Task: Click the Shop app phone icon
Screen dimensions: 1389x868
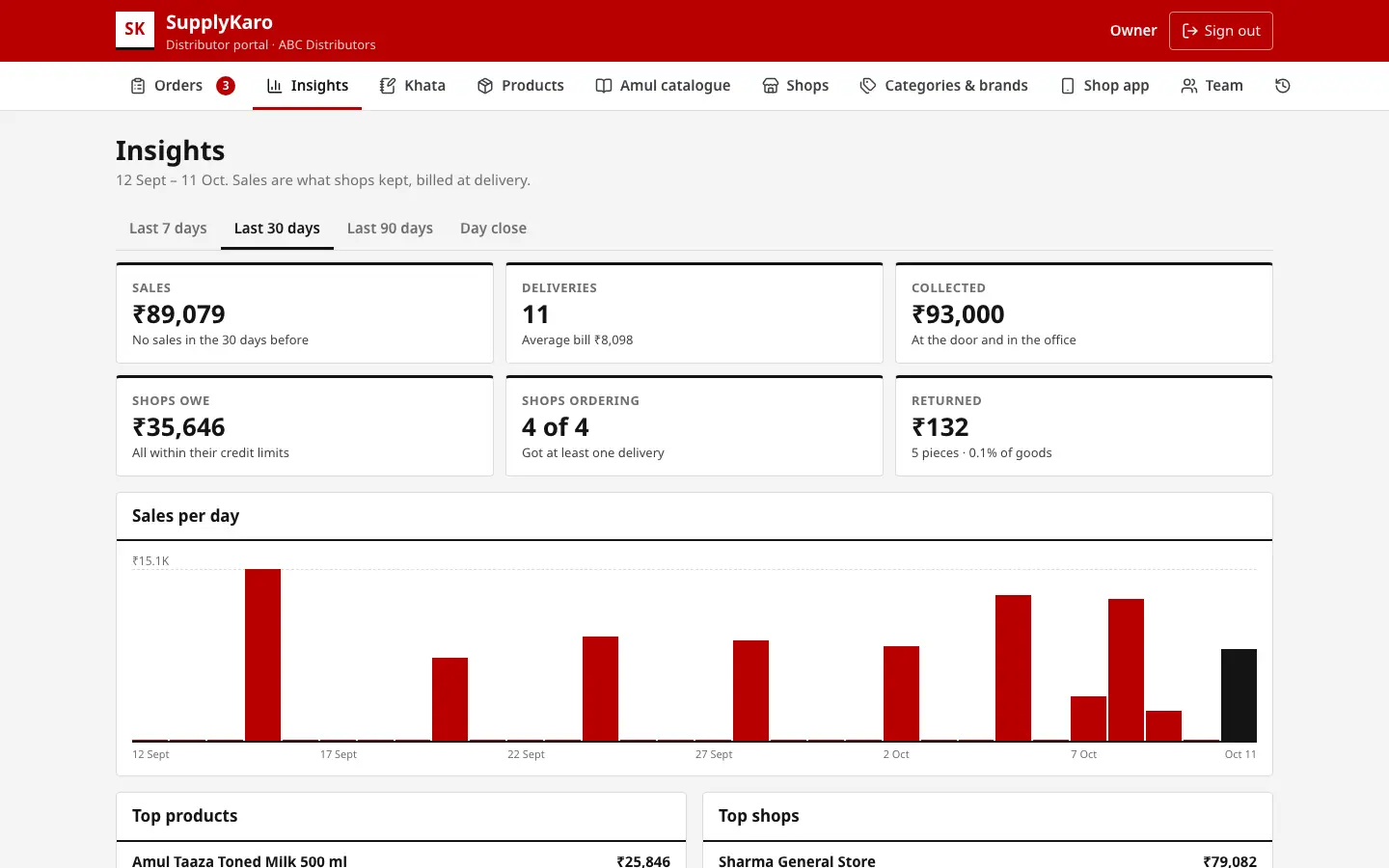Action: (x=1068, y=86)
